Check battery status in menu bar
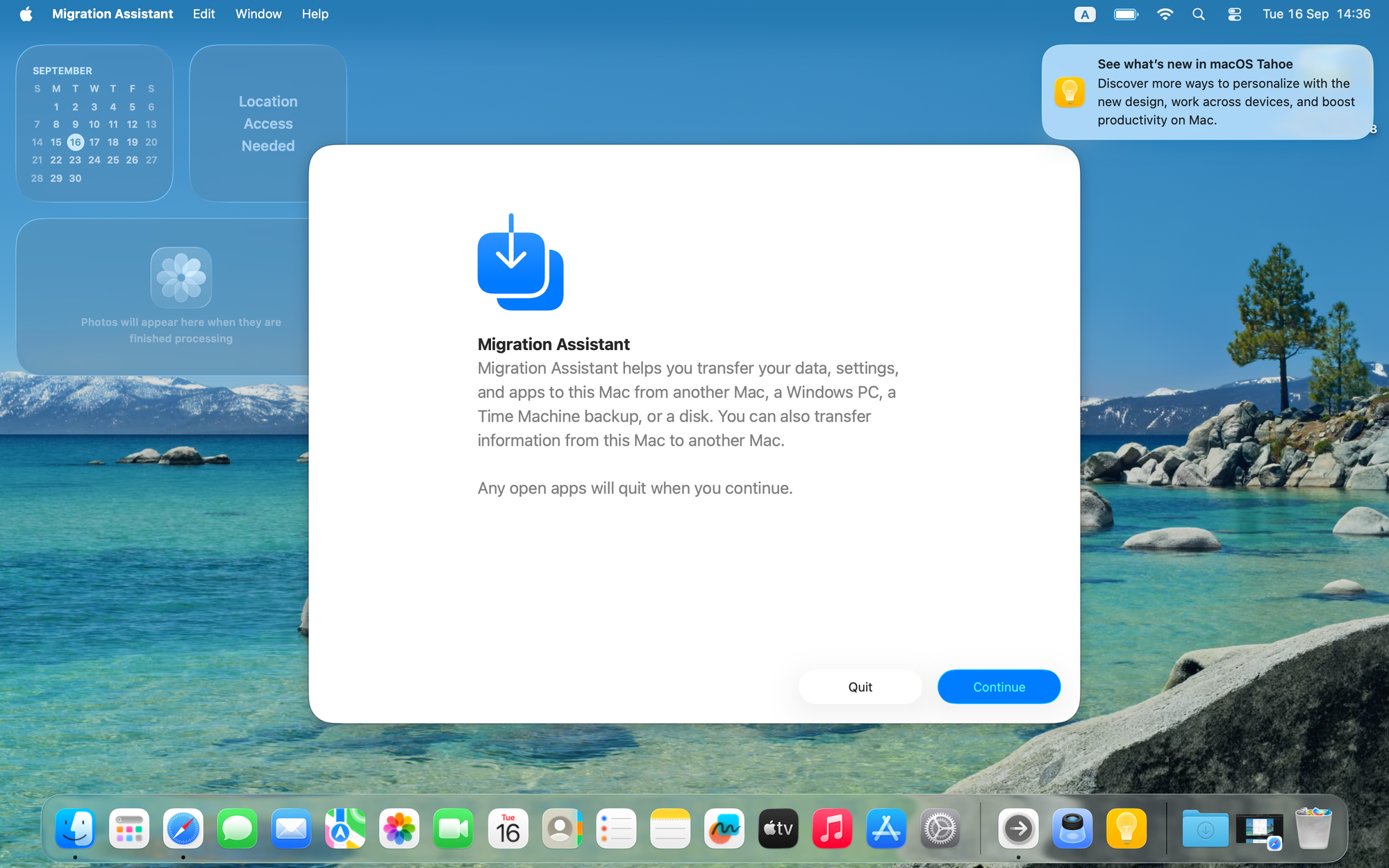 pyautogui.click(x=1126, y=14)
